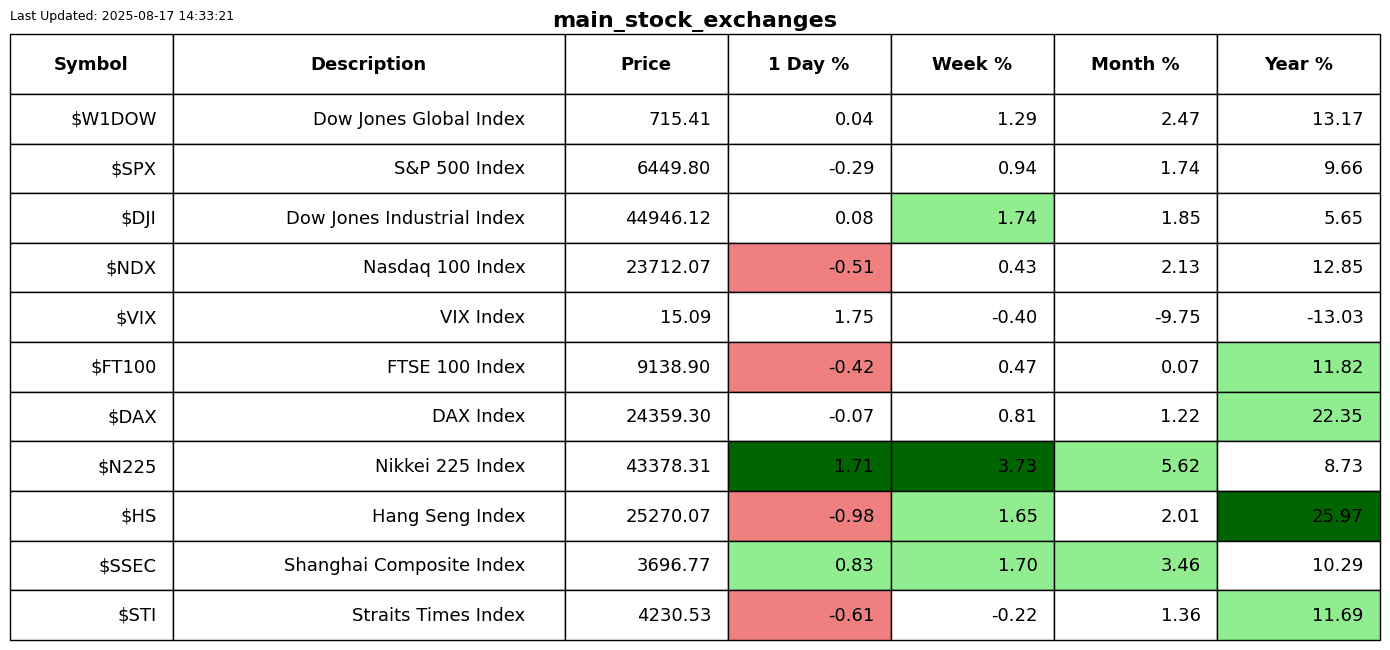Click Hang Seng's dark green 25.97 cell
Image resolution: width=1390 pixels, height=650 pixels.
1298,516
